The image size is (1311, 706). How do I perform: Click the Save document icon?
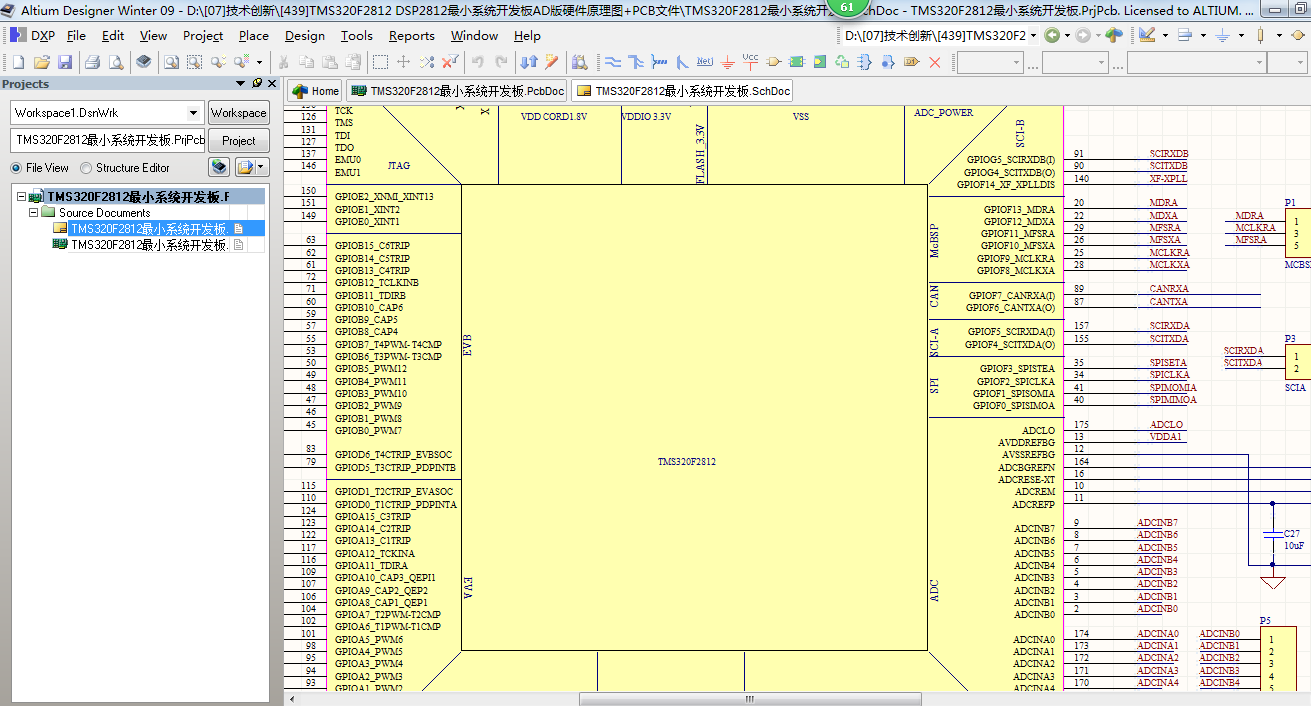click(x=65, y=62)
